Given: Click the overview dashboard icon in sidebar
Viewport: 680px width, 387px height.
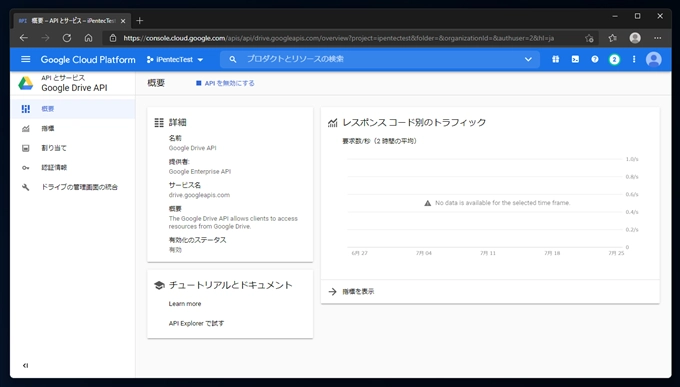Looking at the screenshot, I should coord(26,109).
